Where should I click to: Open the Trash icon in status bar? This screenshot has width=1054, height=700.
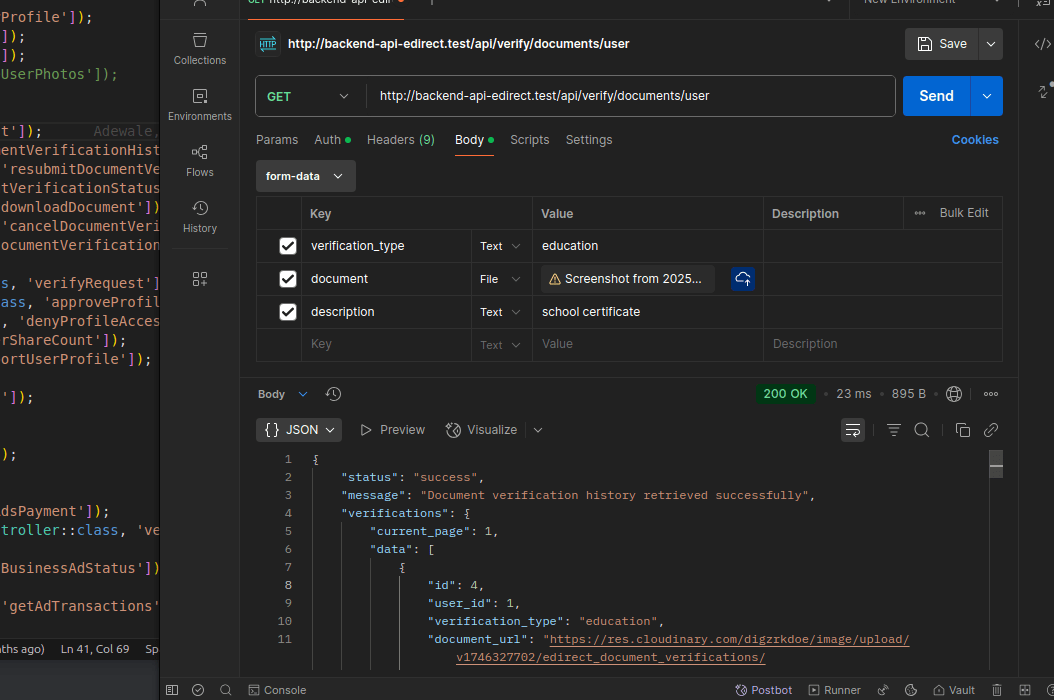click(x=997, y=690)
